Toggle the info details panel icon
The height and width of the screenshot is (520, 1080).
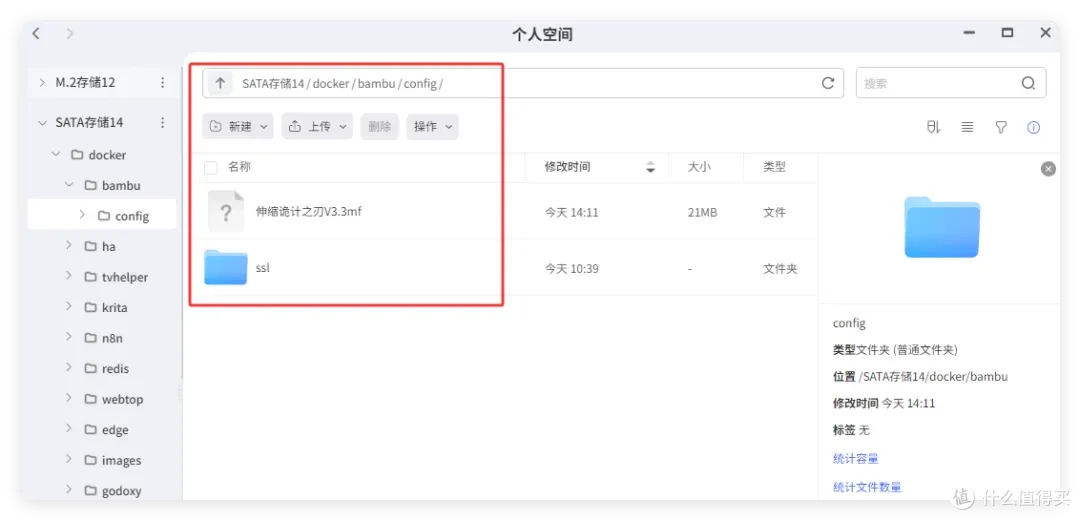(1033, 127)
